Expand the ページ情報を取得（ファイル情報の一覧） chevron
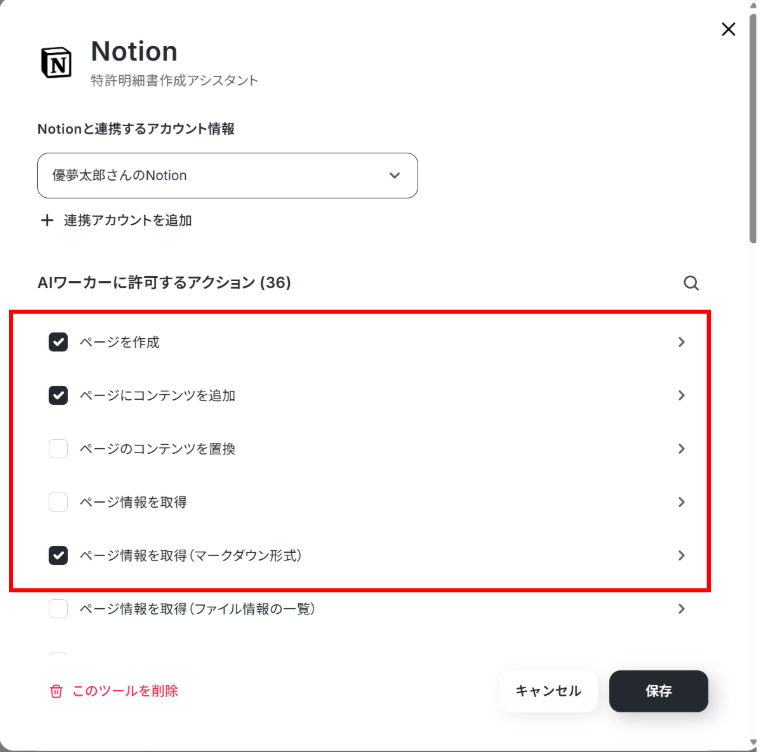Image resolution: width=769 pixels, height=752 pixels. point(681,609)
